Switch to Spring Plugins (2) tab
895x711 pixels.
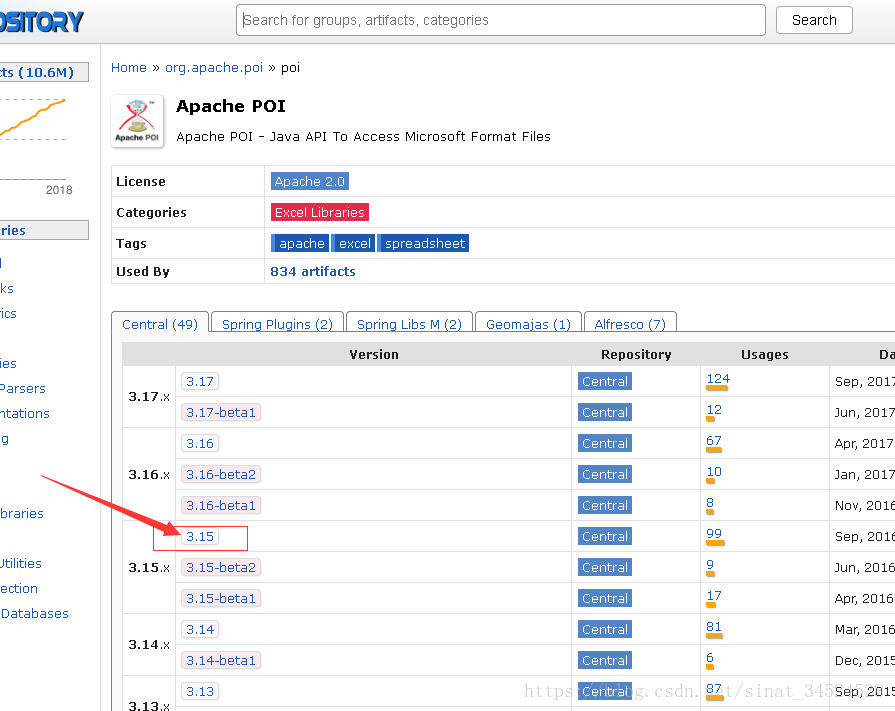tap(277, 324)
